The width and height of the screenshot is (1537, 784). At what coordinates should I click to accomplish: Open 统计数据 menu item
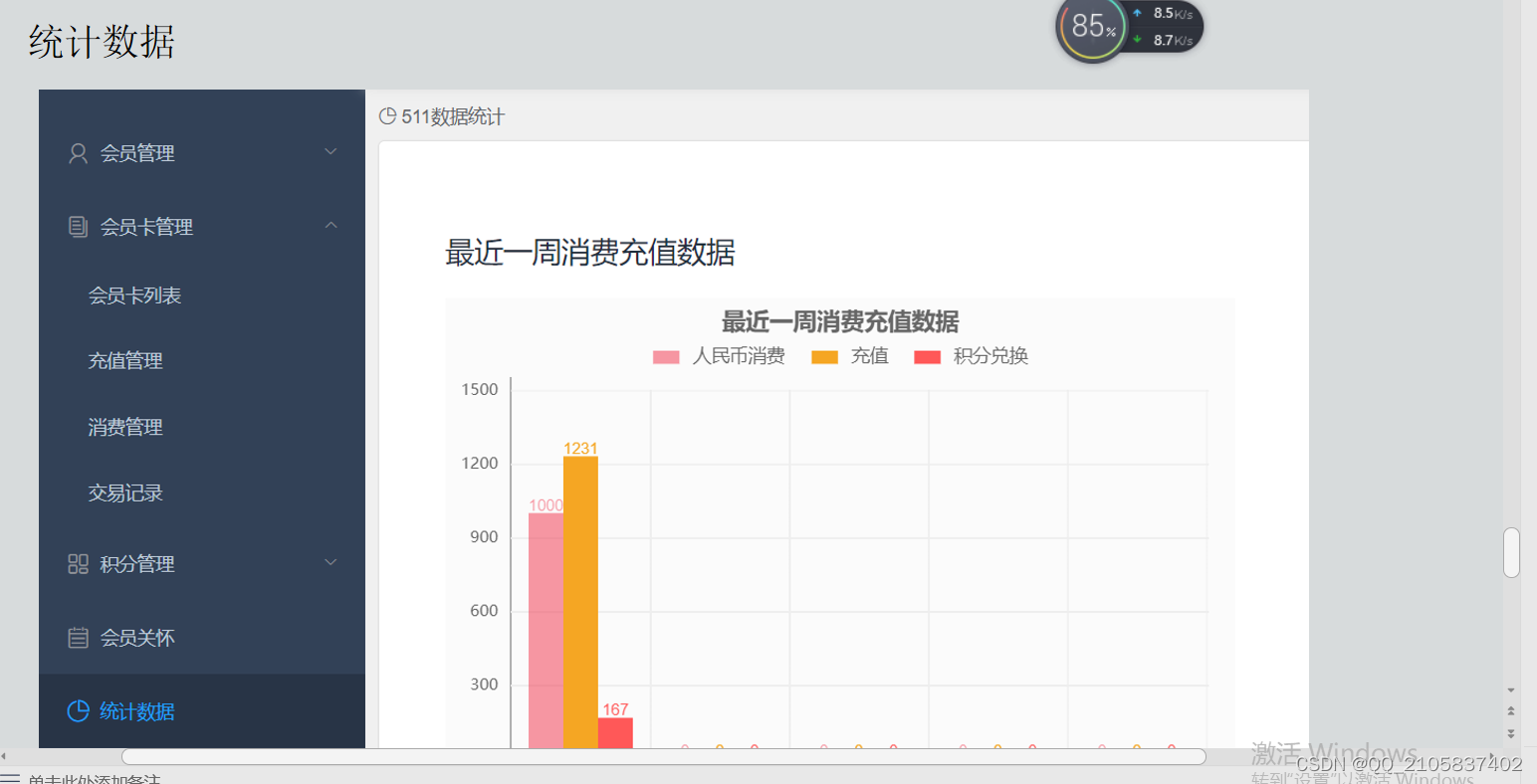click(x=202, y=711)
